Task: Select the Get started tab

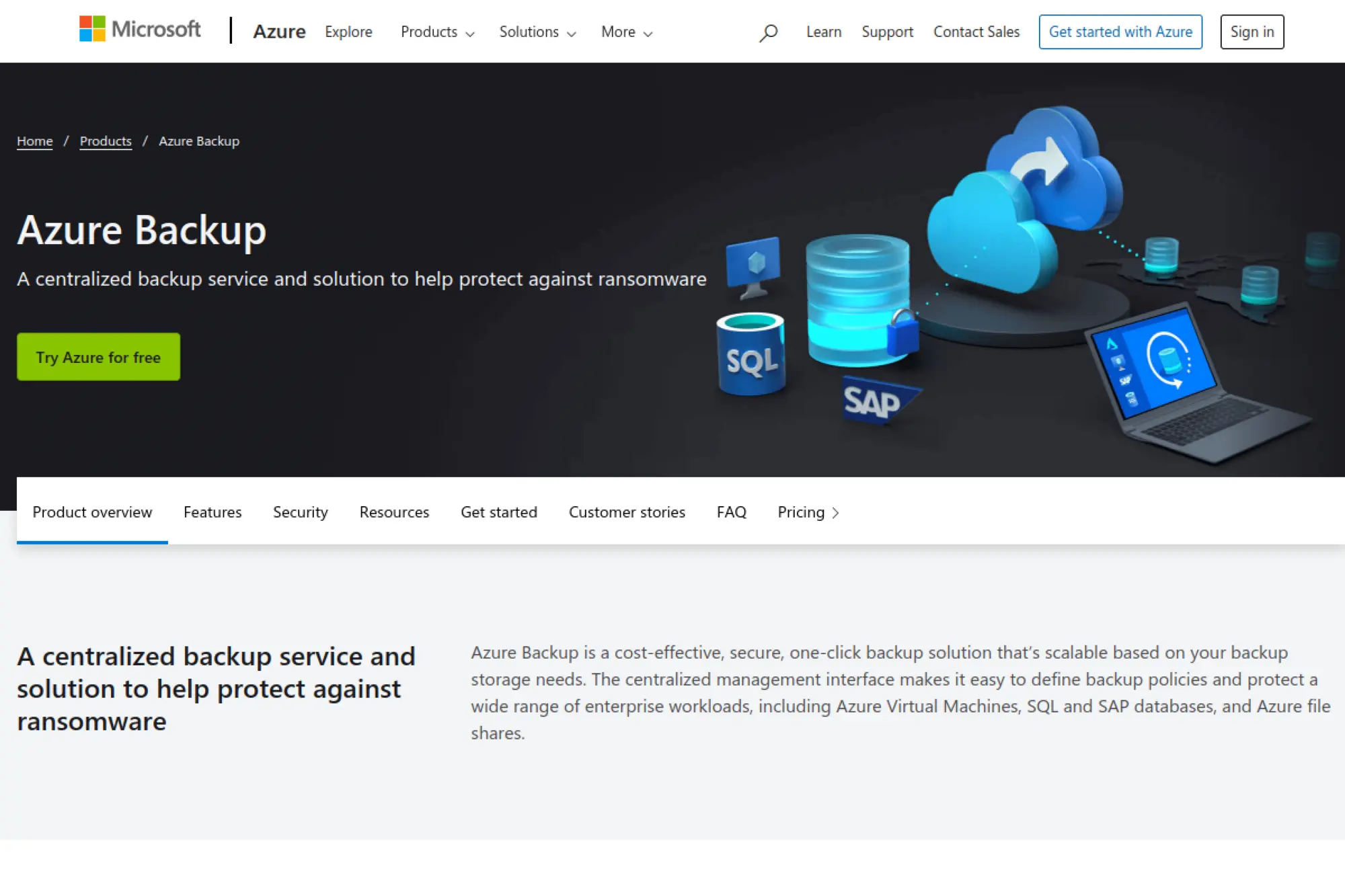Action: click(498, 512)
